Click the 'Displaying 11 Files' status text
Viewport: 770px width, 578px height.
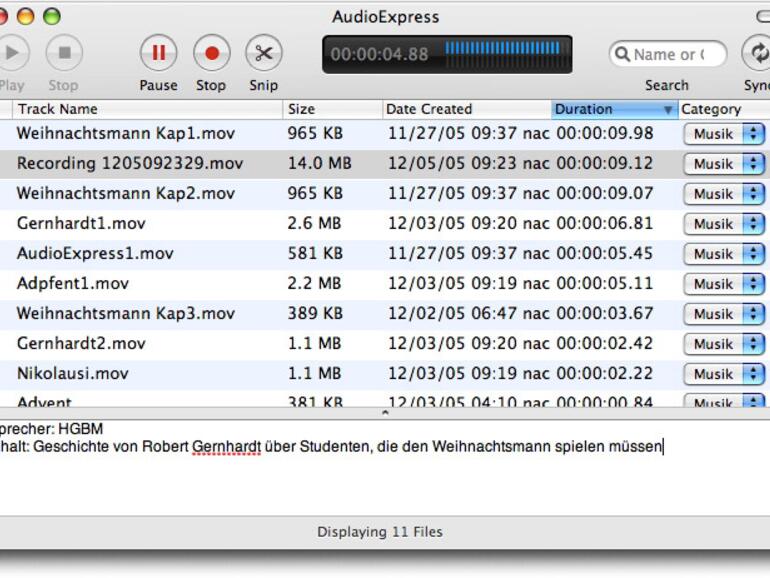point(380,532)
